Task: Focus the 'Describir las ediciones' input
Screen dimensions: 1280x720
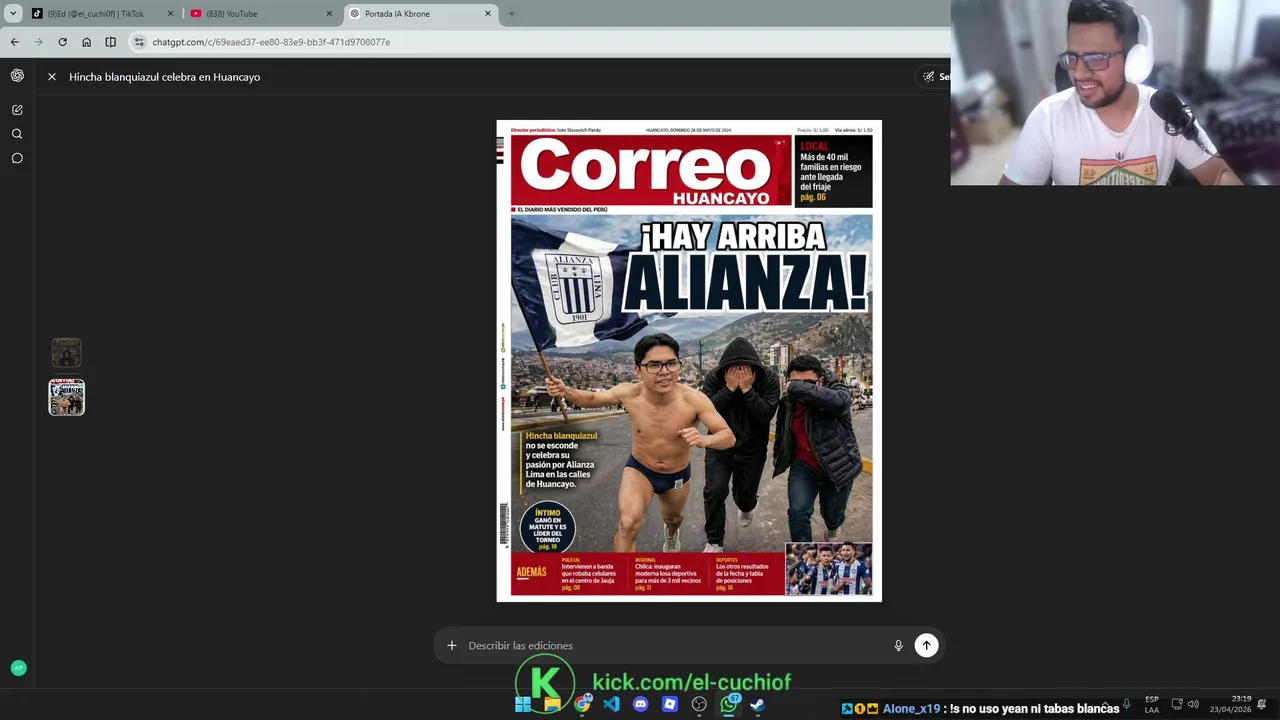Action: click(675, 646)
